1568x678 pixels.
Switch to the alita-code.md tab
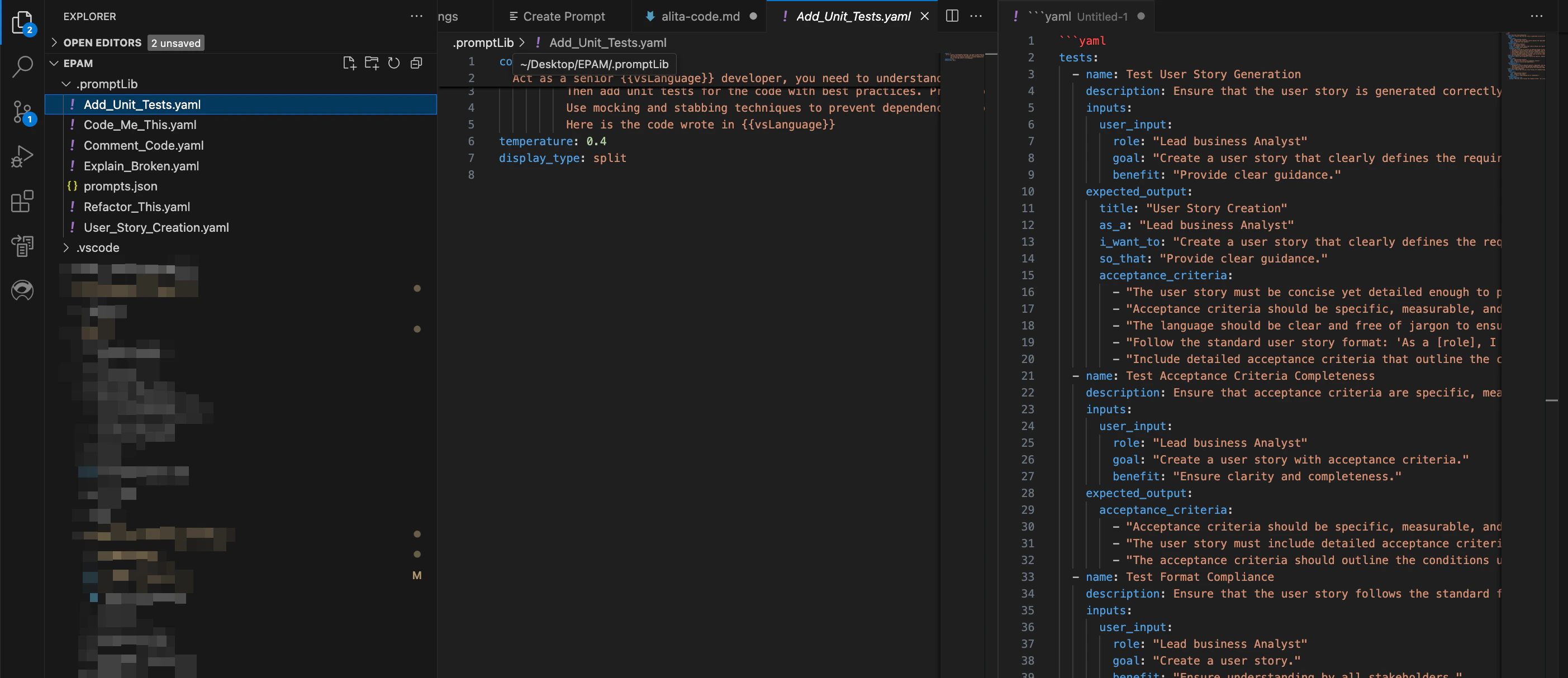coord(700,16)
